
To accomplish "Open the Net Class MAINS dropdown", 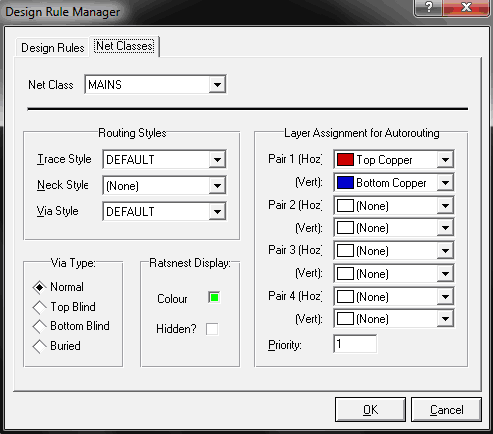I will point(217,84).
